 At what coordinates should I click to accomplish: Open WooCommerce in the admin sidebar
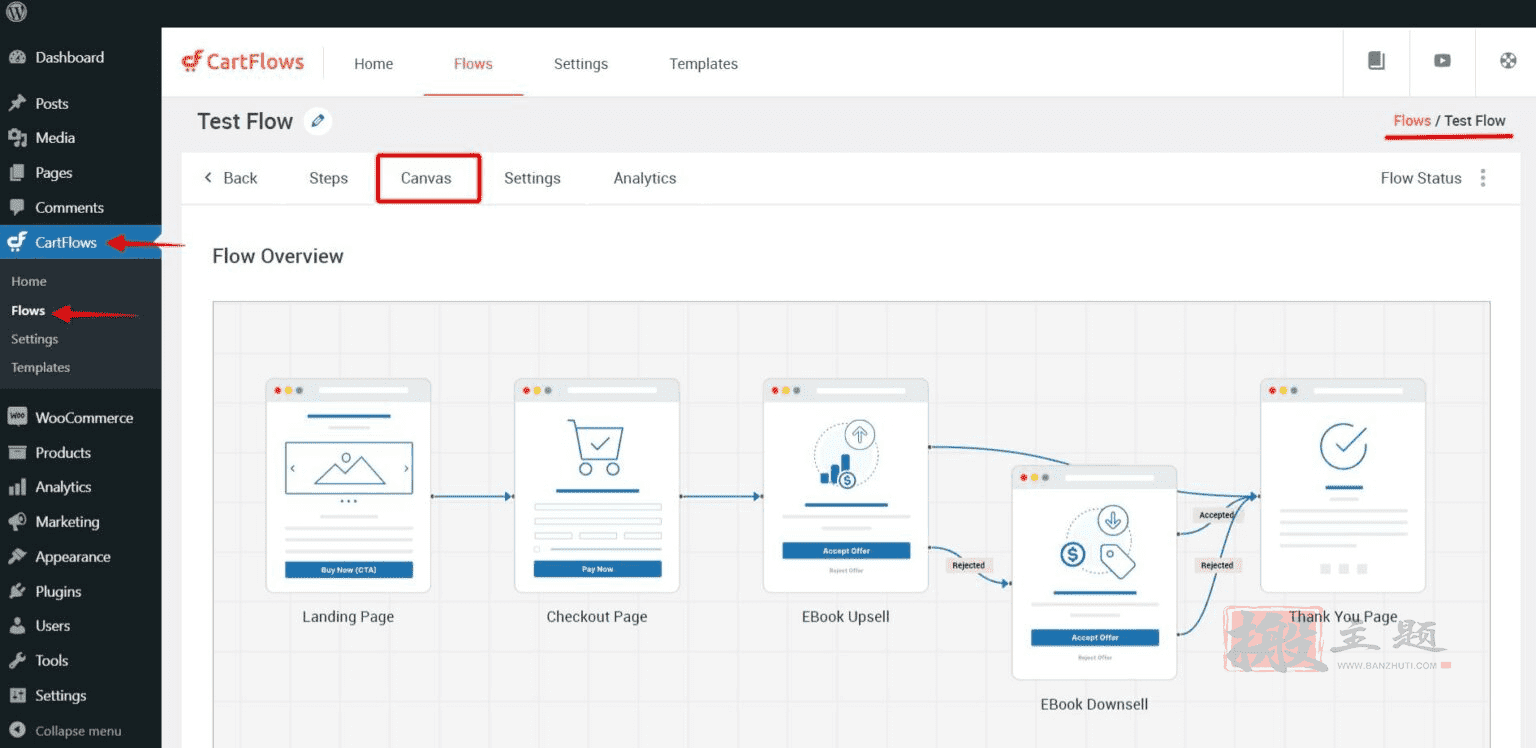pos(84,418)
